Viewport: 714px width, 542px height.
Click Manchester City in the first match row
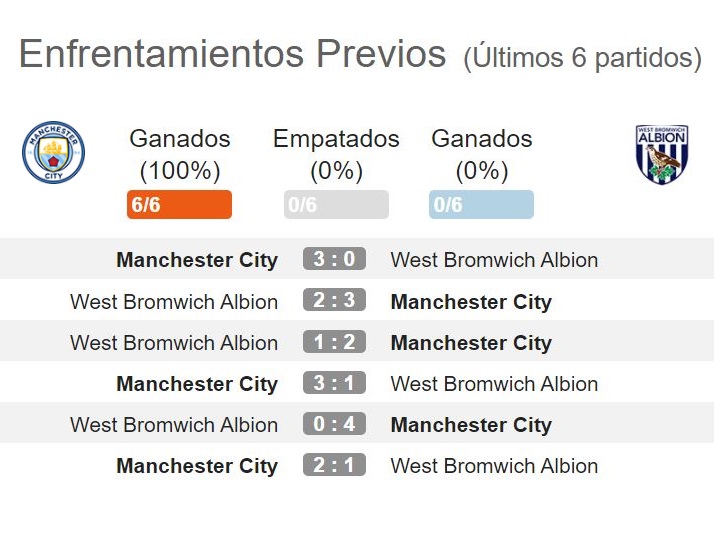pyautogui.click(x=197, y=260)
